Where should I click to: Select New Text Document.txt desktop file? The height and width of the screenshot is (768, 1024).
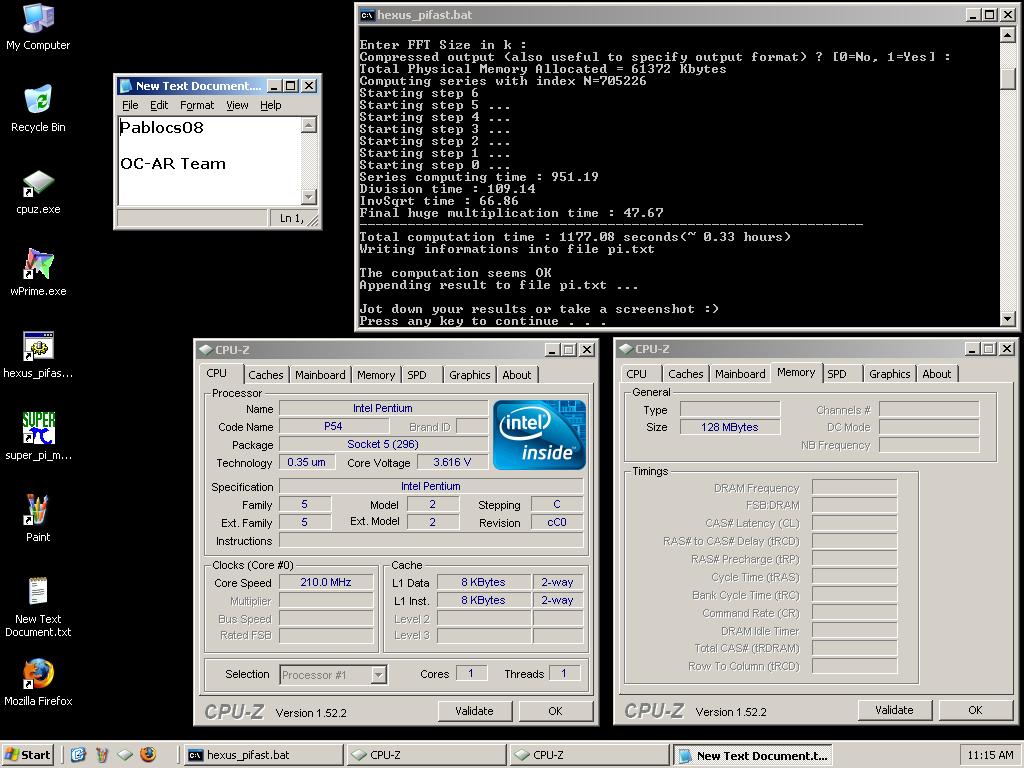pos(38,608)
